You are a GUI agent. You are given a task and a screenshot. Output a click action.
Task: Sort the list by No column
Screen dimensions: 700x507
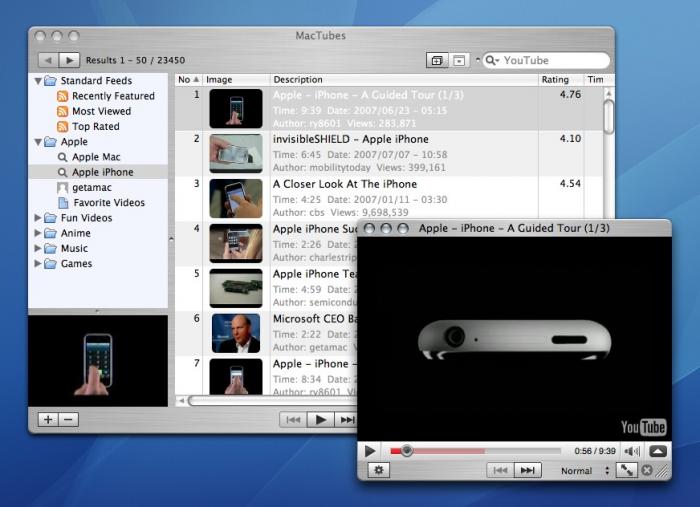pyautogui.click(x=188, y=79)
